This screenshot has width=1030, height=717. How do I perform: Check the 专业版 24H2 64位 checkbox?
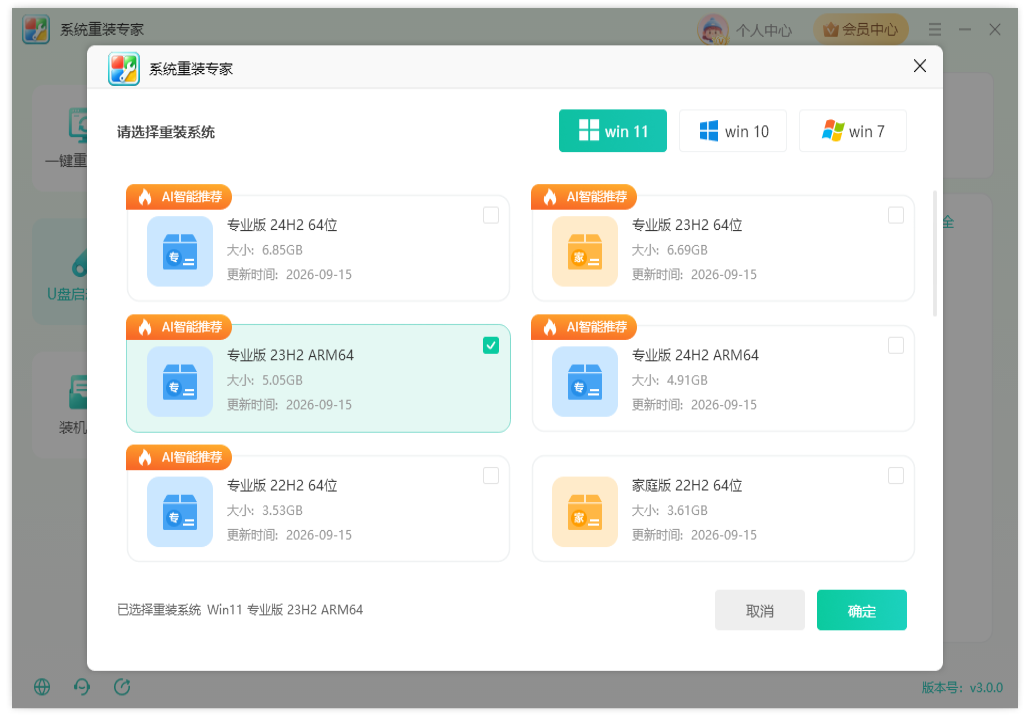pos(491,215)
